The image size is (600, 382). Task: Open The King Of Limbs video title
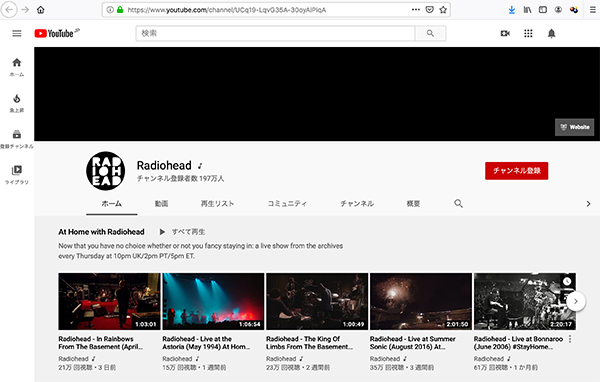[309, 343]
